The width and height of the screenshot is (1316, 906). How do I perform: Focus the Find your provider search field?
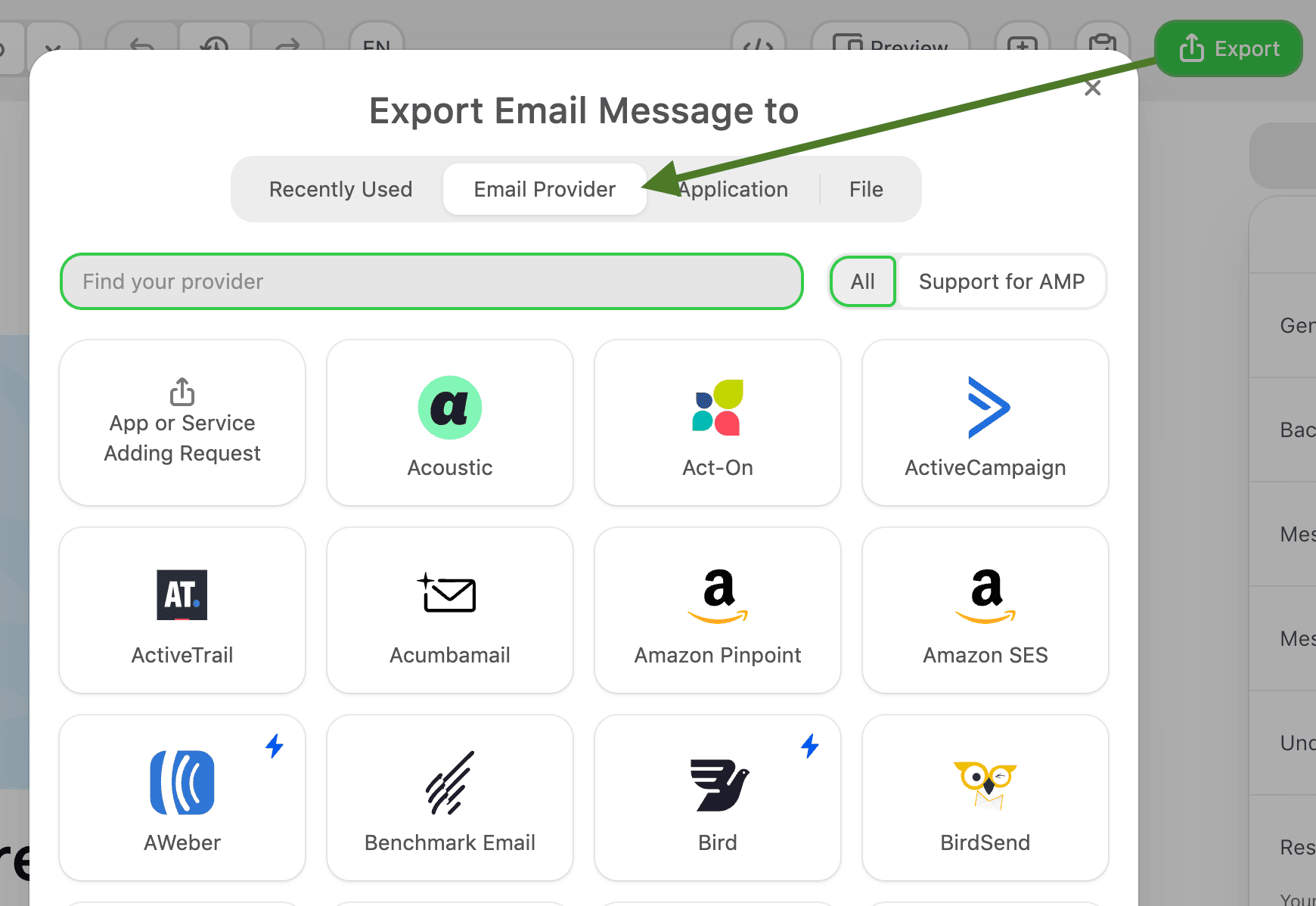pyautogui.click(x=431, y=281)
